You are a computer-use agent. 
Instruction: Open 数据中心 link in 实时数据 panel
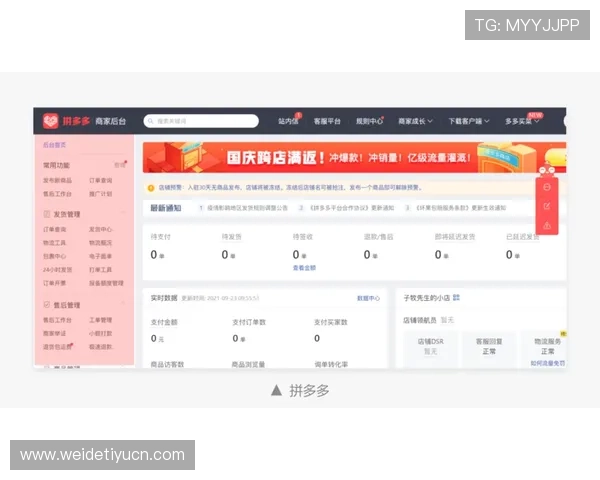368,298
